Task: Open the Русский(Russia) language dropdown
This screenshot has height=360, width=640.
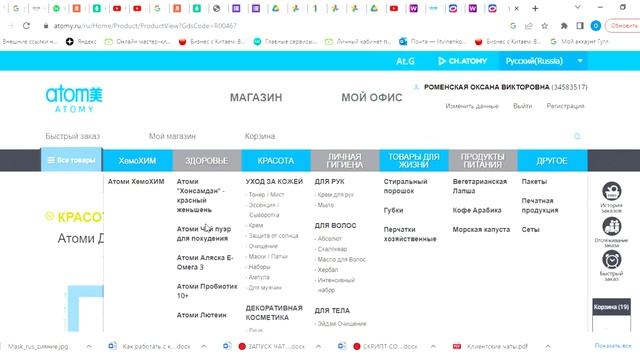Action: pos(543,61)
